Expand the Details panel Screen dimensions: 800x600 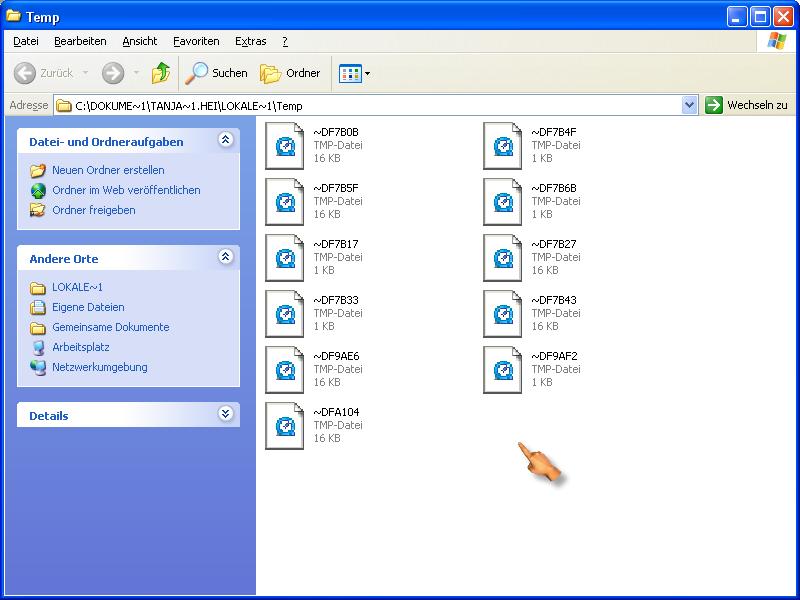(225, 414)
